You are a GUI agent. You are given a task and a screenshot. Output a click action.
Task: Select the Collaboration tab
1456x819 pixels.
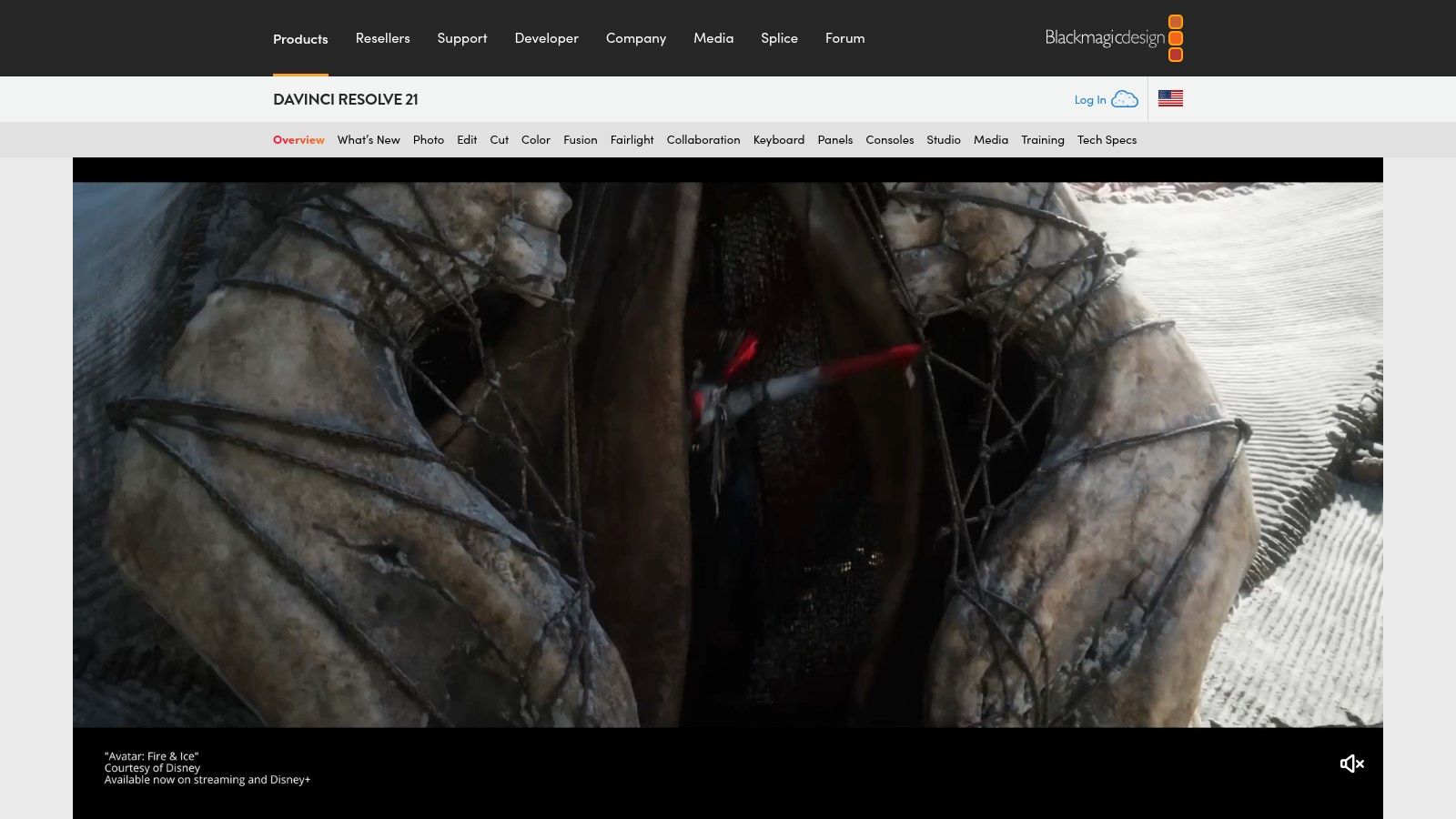[703, 140]
